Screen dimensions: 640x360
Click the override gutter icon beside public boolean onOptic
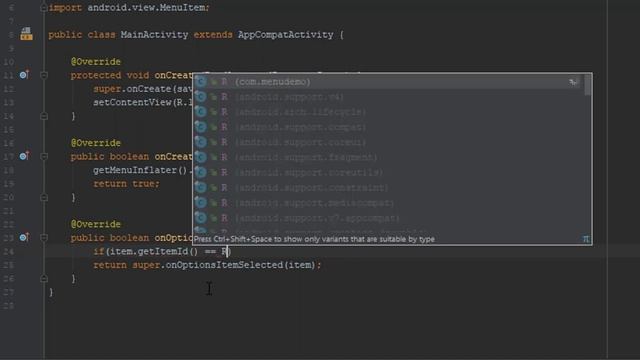(x=24, y=237)
